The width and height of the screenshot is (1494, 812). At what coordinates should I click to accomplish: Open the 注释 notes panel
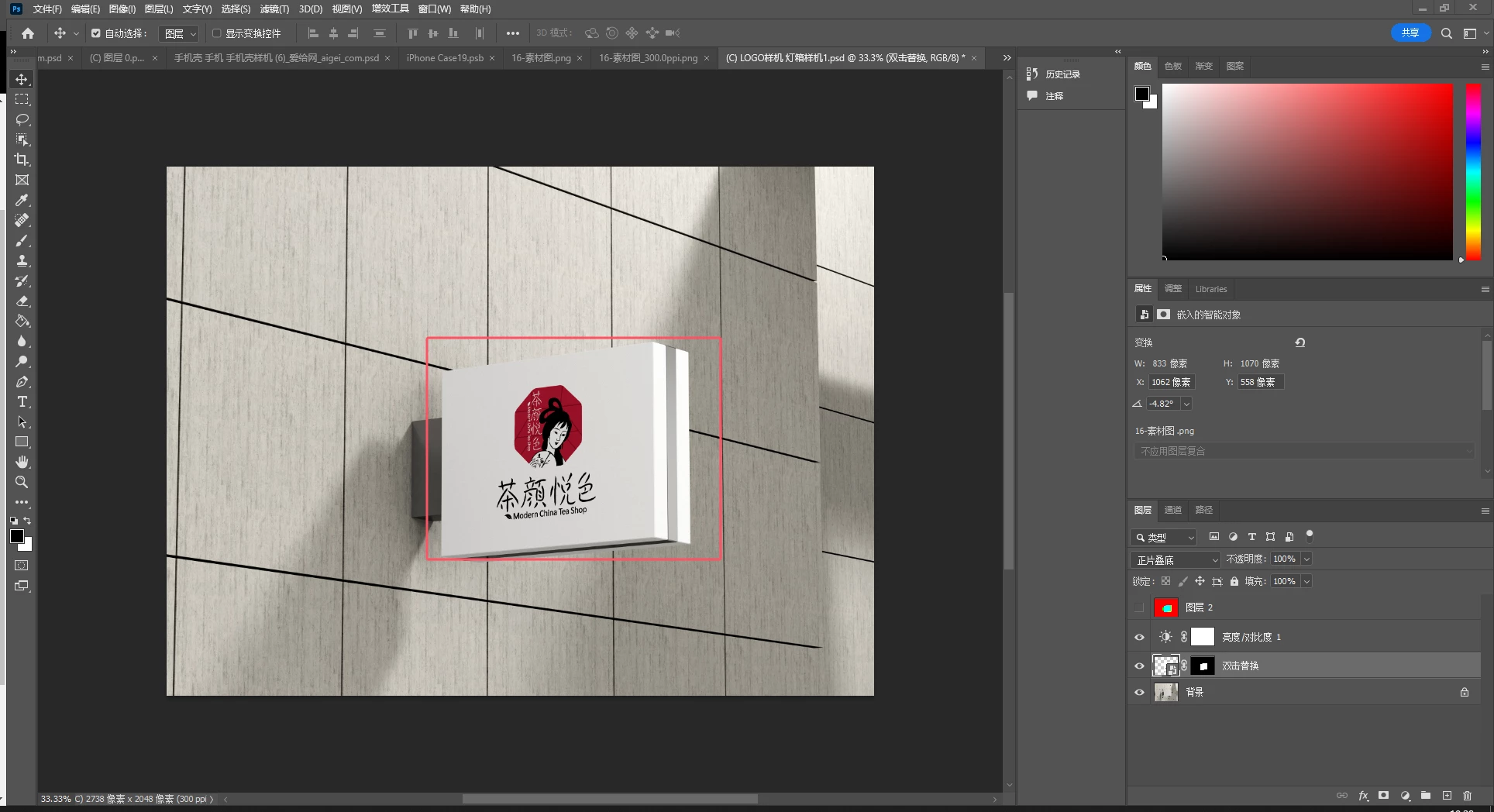1045,95
